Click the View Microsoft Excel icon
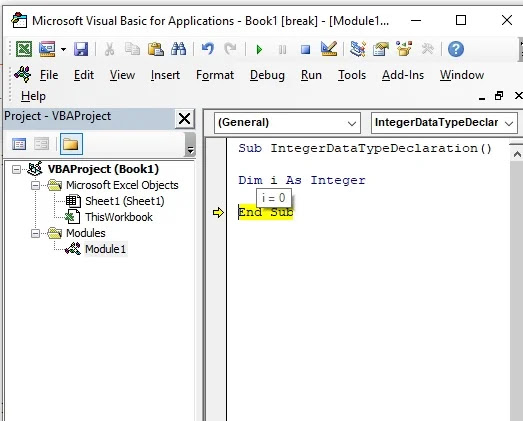Screen dimensions: 523x421 [x=24, y=49]
